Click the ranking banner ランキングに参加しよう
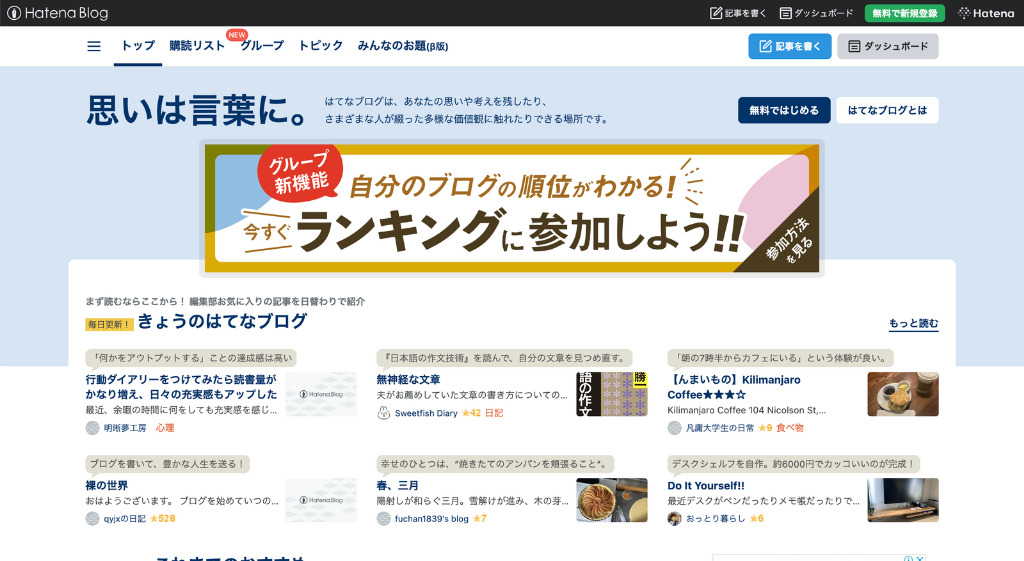This screenshot has width=1024, height=561. (x=511, y=208)
